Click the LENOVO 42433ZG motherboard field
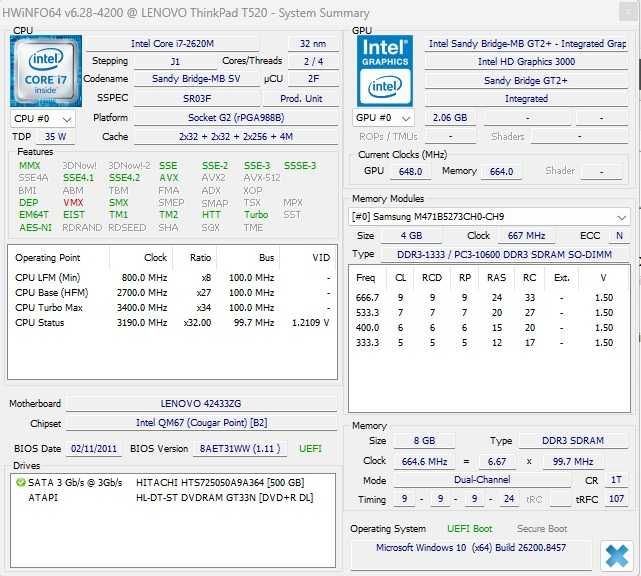Viewport: 641px width, 576px height. click(x=201, y=403)
